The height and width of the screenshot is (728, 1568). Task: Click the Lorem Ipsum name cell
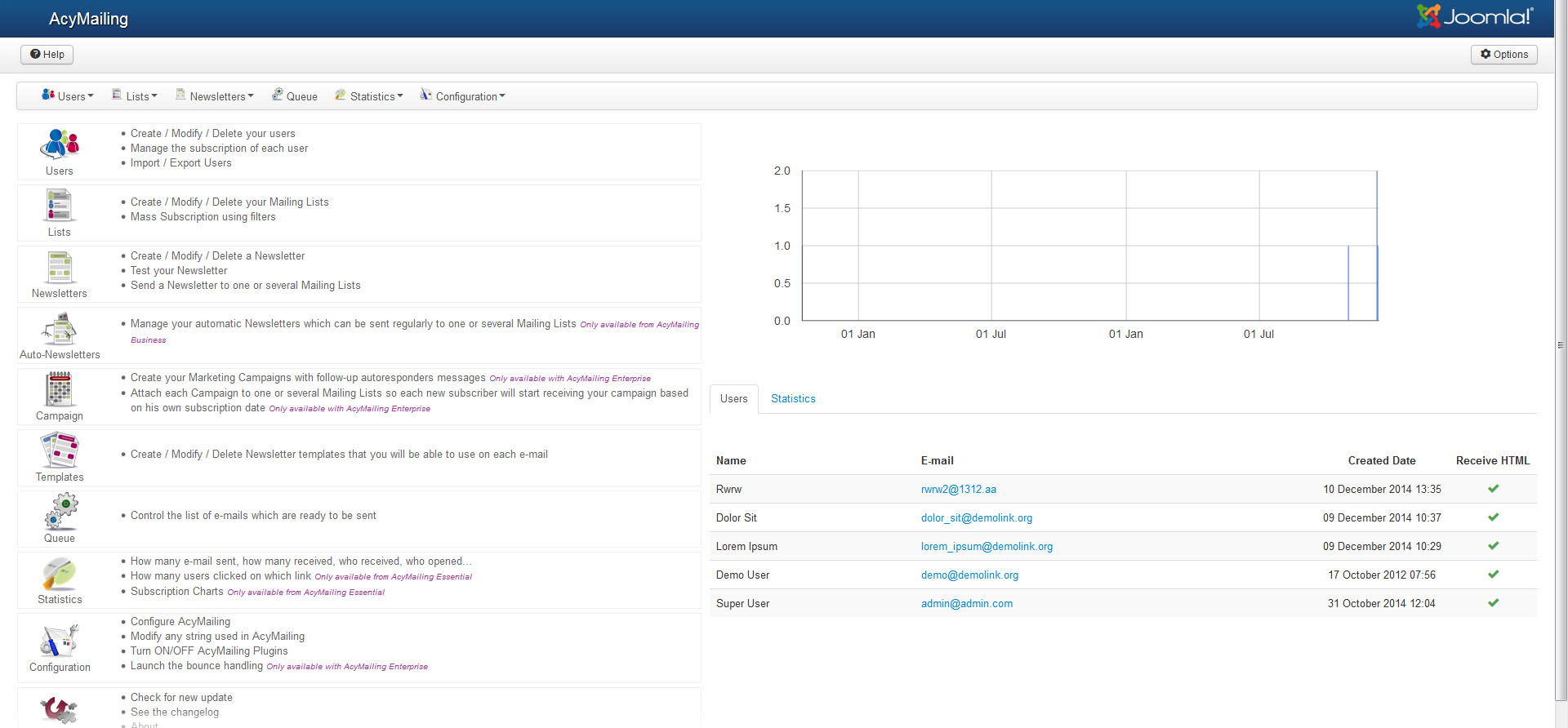(x=746, y=547)
